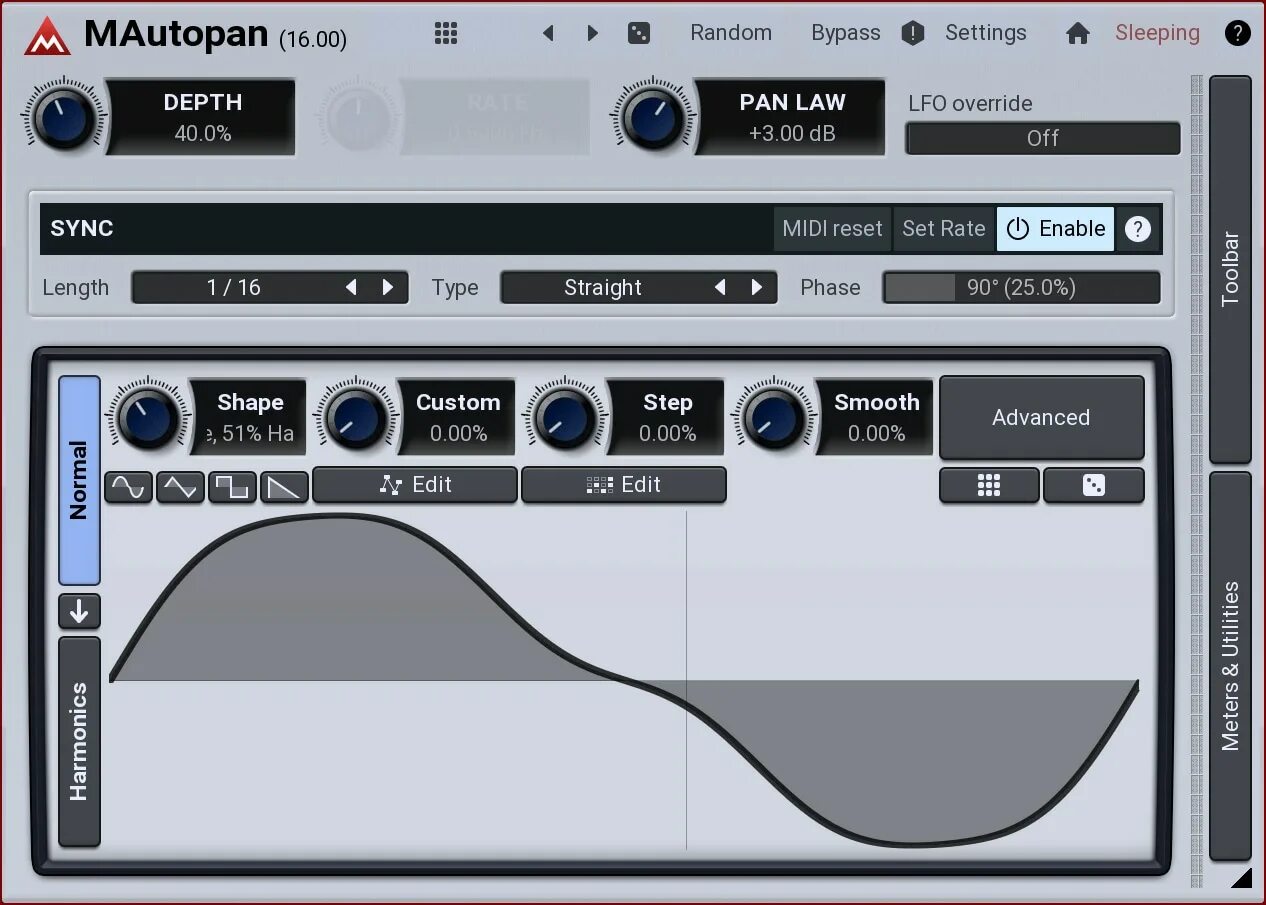Click the Advanced button
1266x905 pixels.
coord(1041,417)
